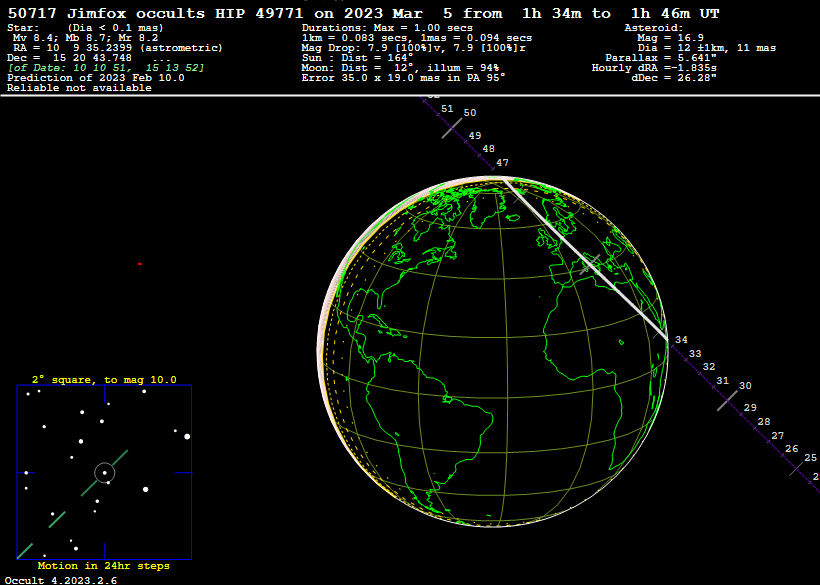Click the "Motion in 24hr steps" caption
This screenshot has width=820, height=585.
coord(104,566)
